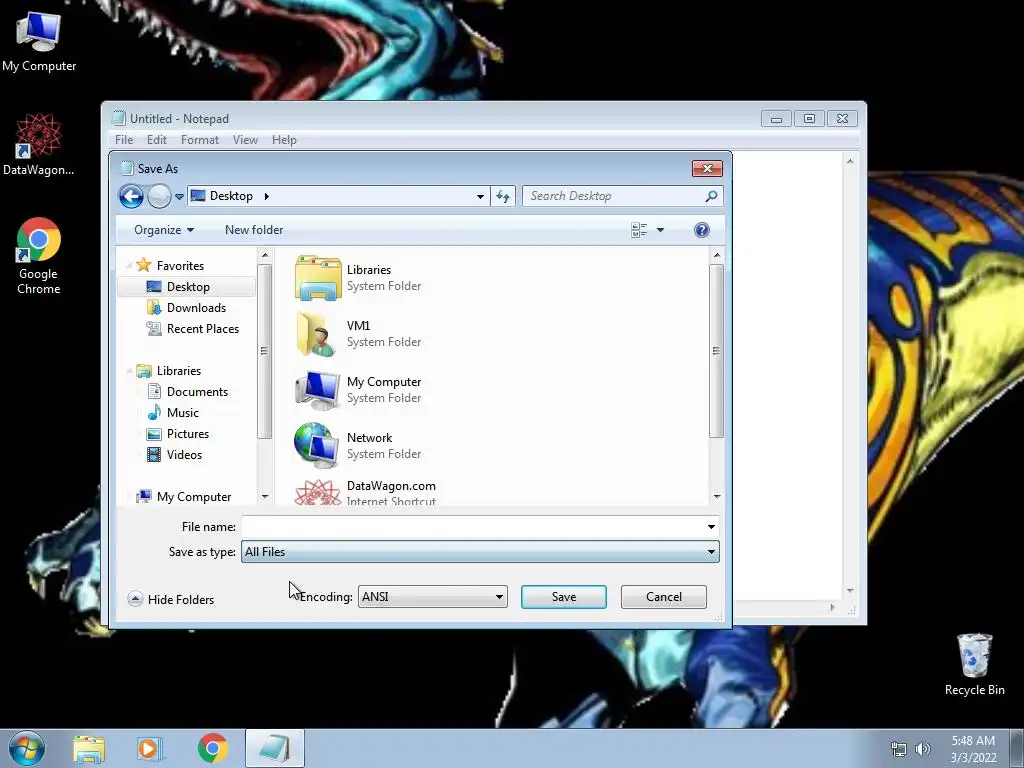Click the Windows Start button
Screen dimensions: 1024x768
coord(26,748)
